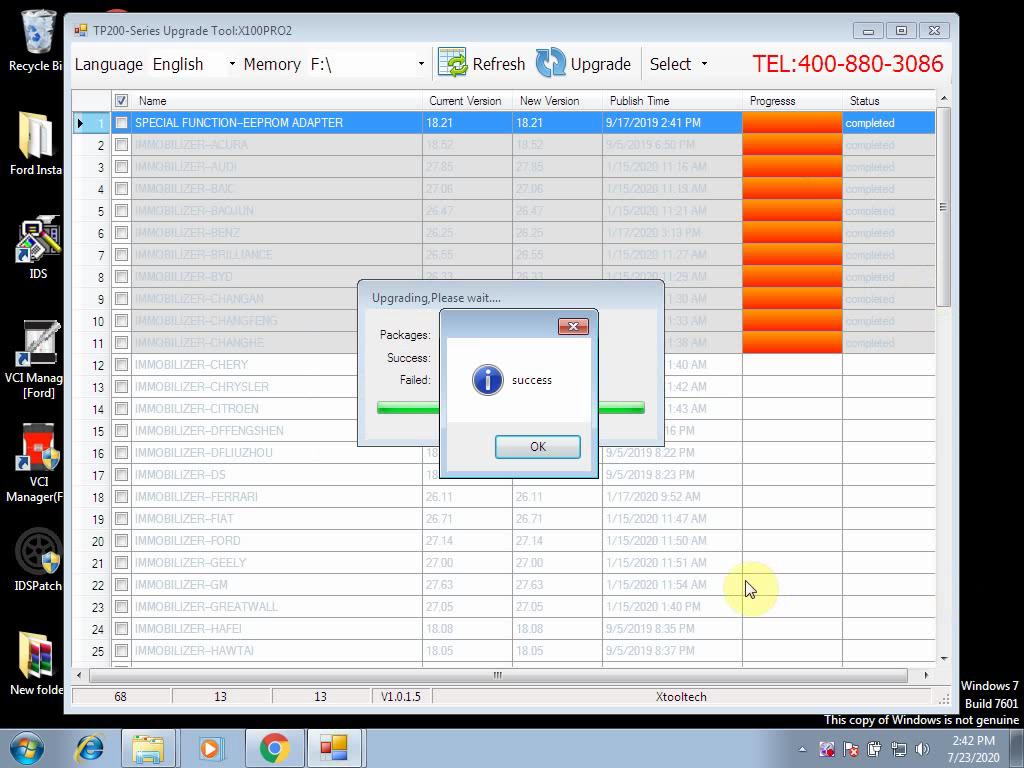This screenshot has width=1024, height=768.
Task: Check the IMMOBILIZER-CHERY checkbox
Action: [121, 364]
